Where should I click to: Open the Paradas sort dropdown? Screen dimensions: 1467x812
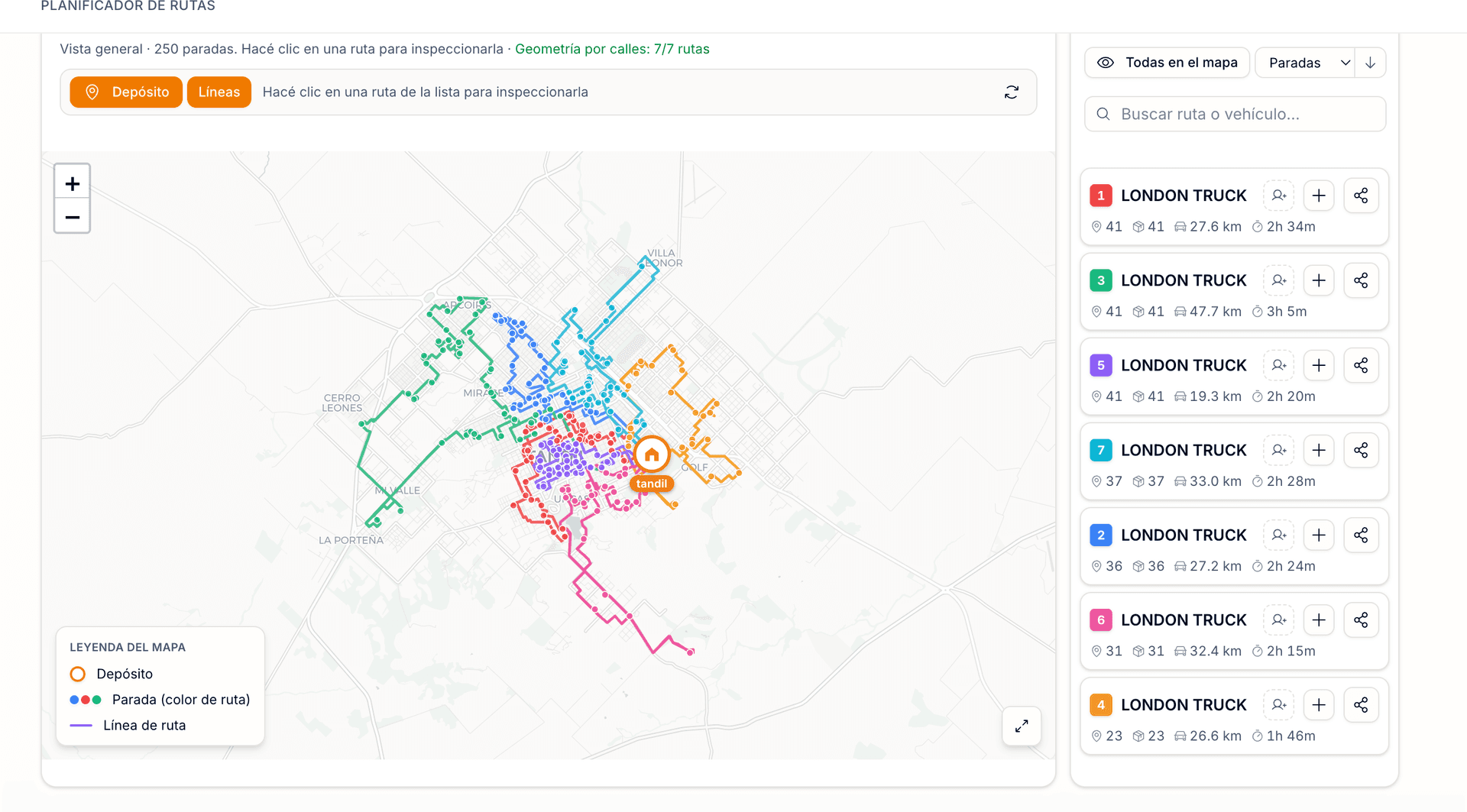pyautogui.click(x=1305, y=63)
